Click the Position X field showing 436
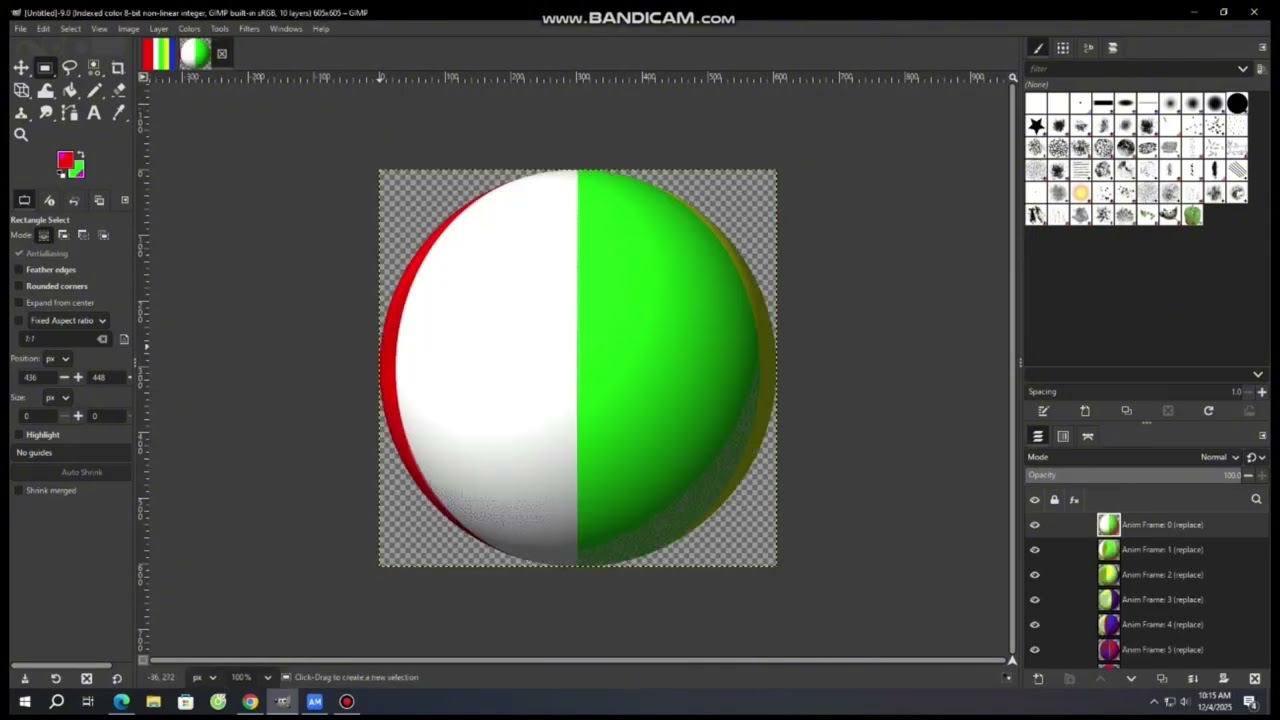Image resolution: width=1280 pixels, height=720 pixels. click(38, 377)
